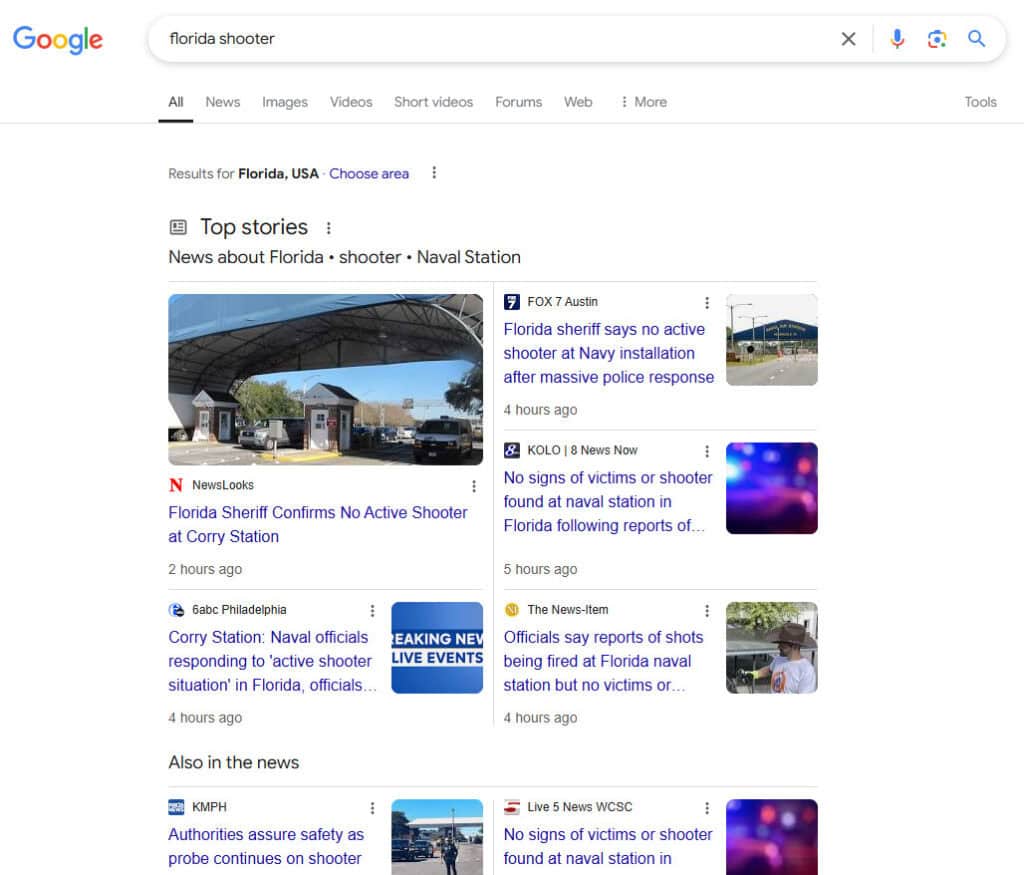
Task: Open KOLO 'No signs of victims or shooter' article
Action: point(607,501)
